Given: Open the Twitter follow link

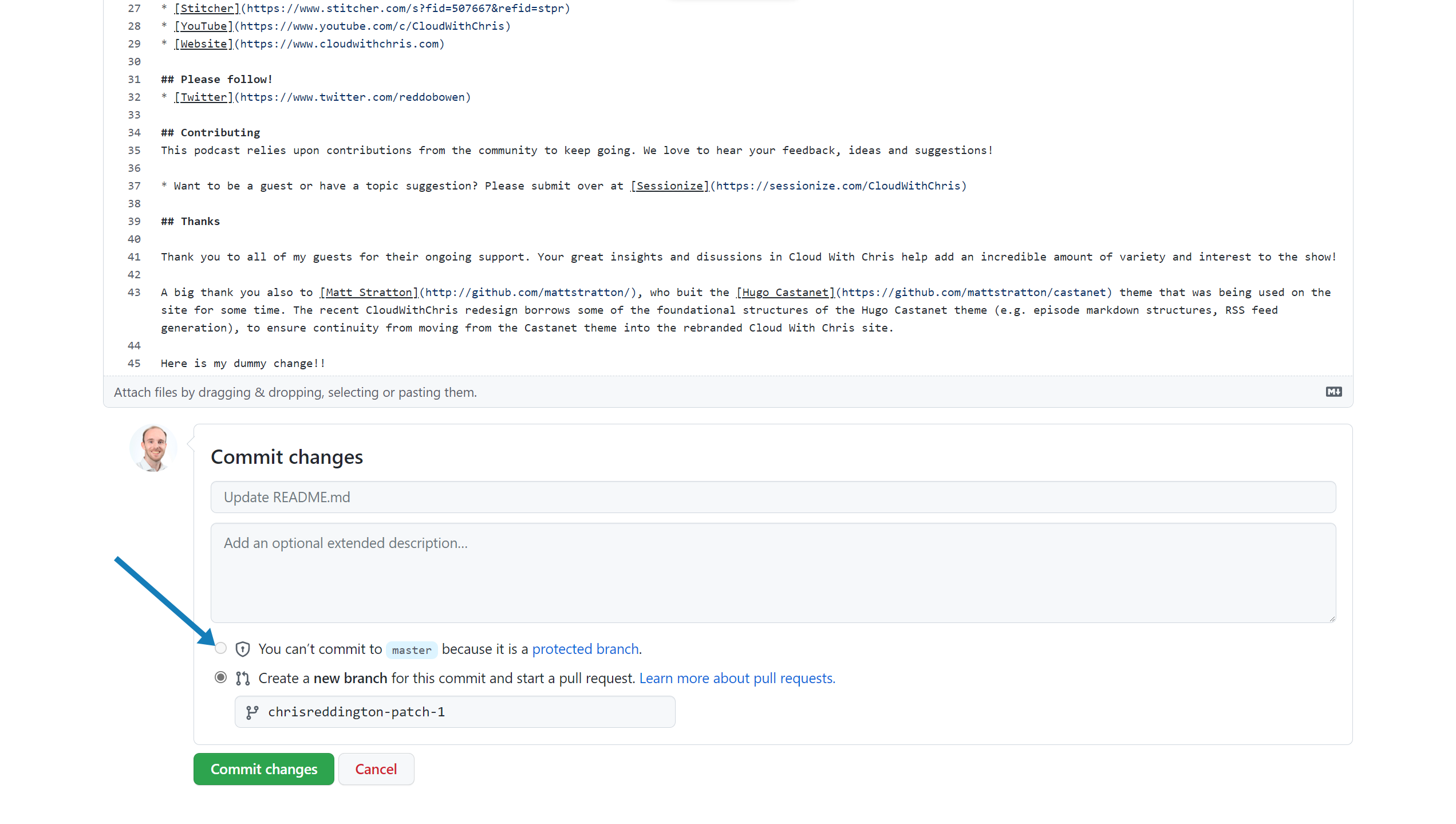Looking at the screenshot, I should pyautogui.click(x=203, y=97).
